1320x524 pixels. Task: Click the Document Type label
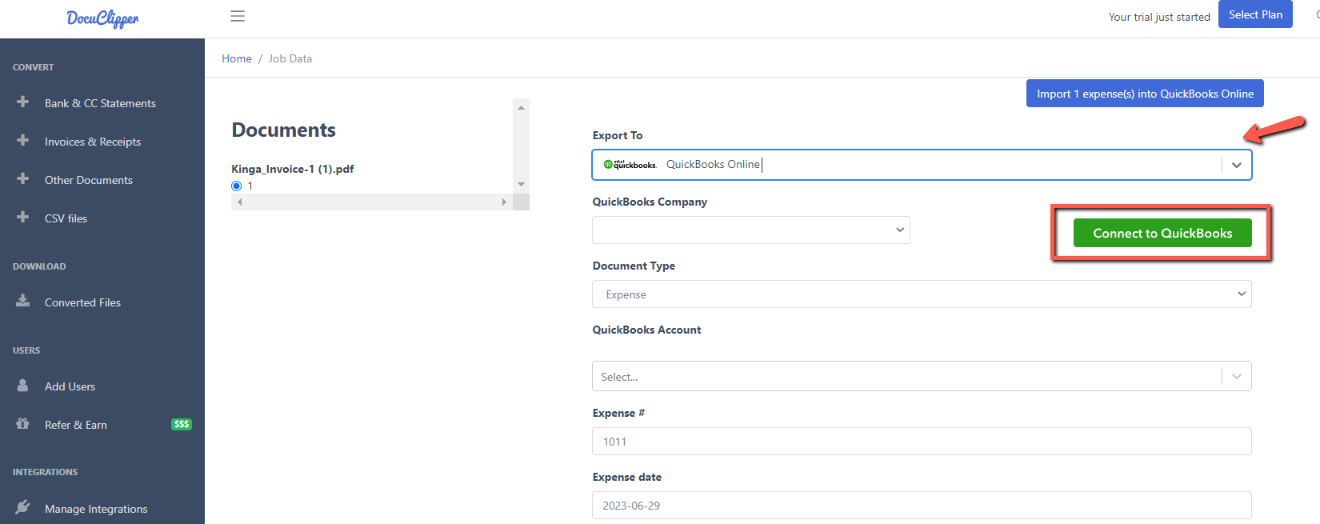[x=633, y=266]
